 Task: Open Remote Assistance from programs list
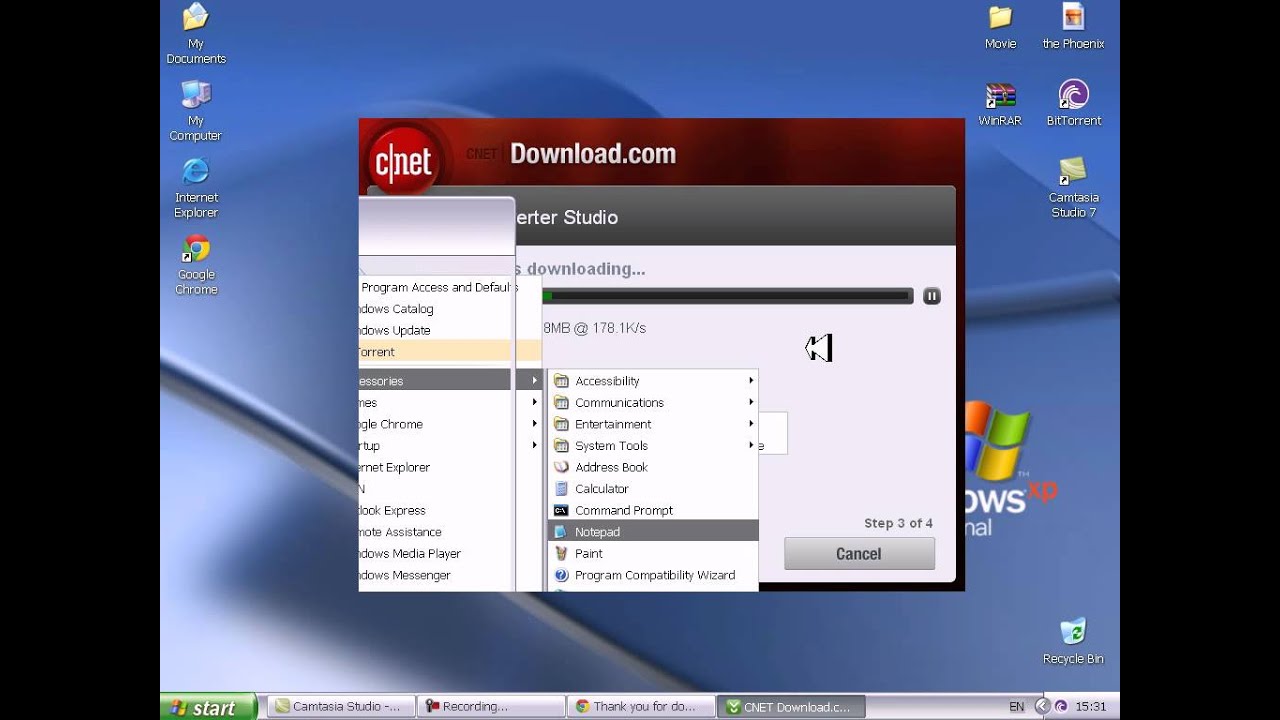[x=436, y=532]
